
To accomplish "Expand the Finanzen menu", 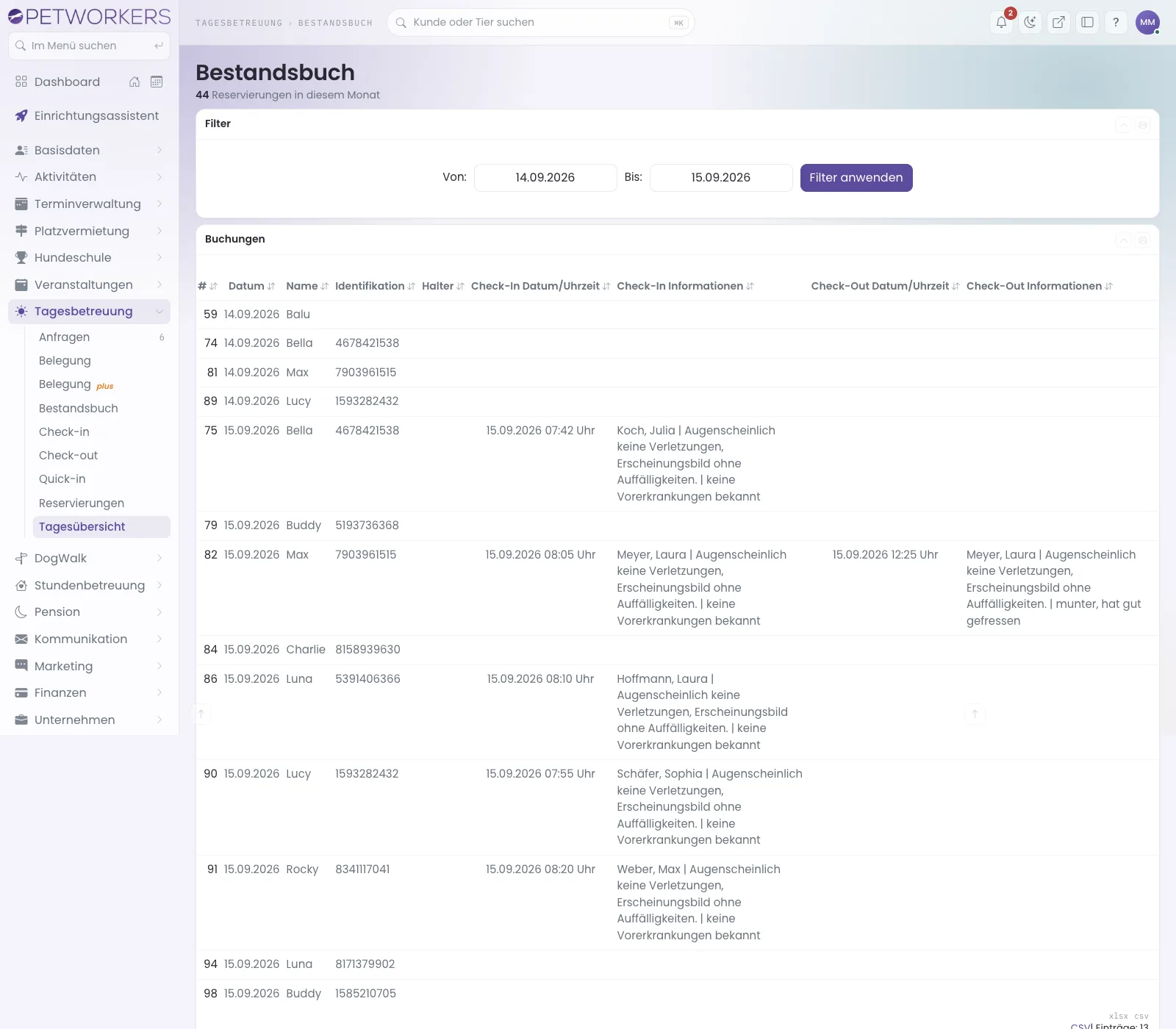I will [x=89, y=692].
